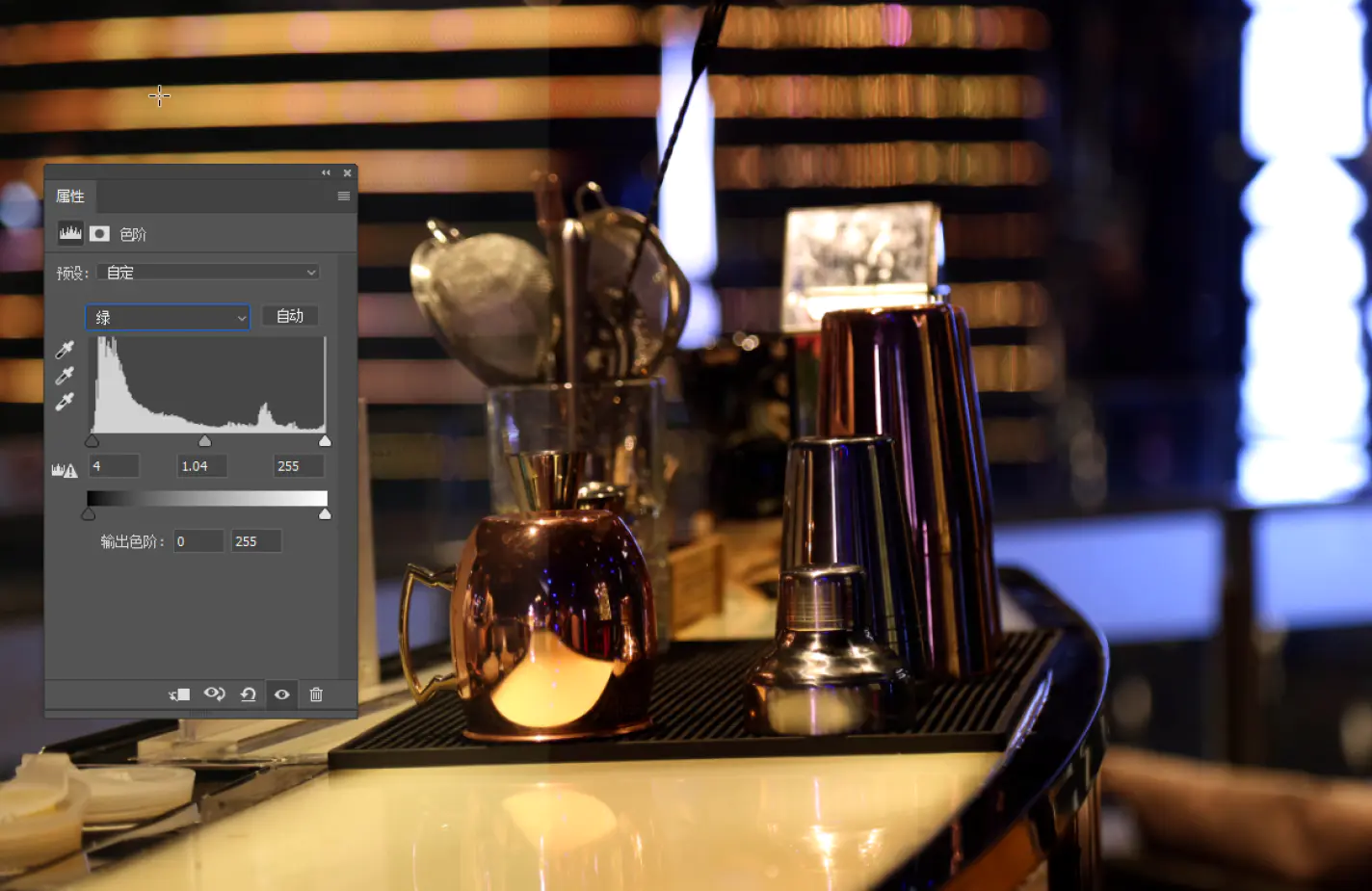This screenshot has width=1372, height=891.
Task: Open the channel dropdown showing 绿
Action: (168, 317)
